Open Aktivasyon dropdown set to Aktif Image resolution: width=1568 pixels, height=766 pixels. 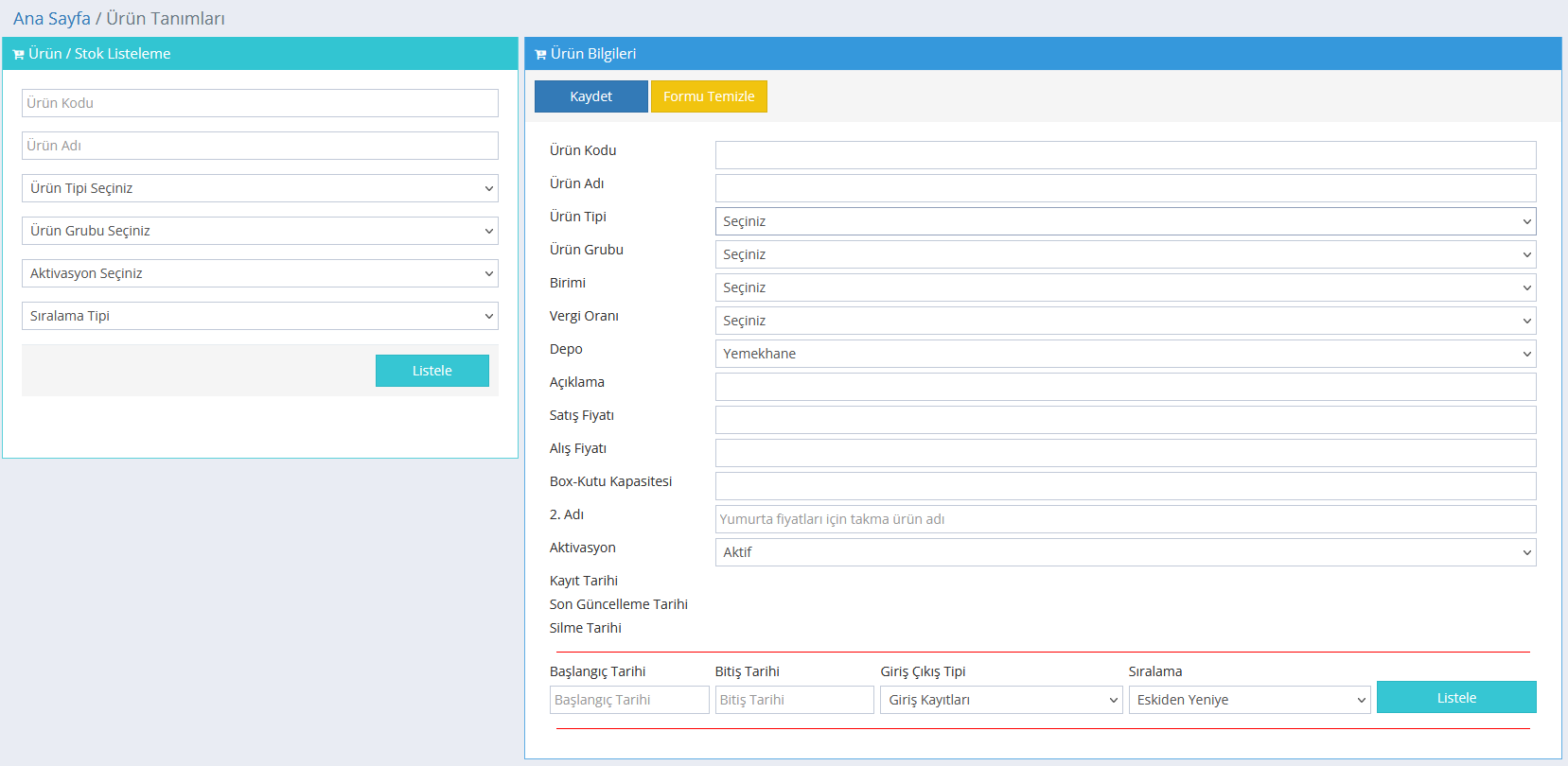coord(1124,552)
